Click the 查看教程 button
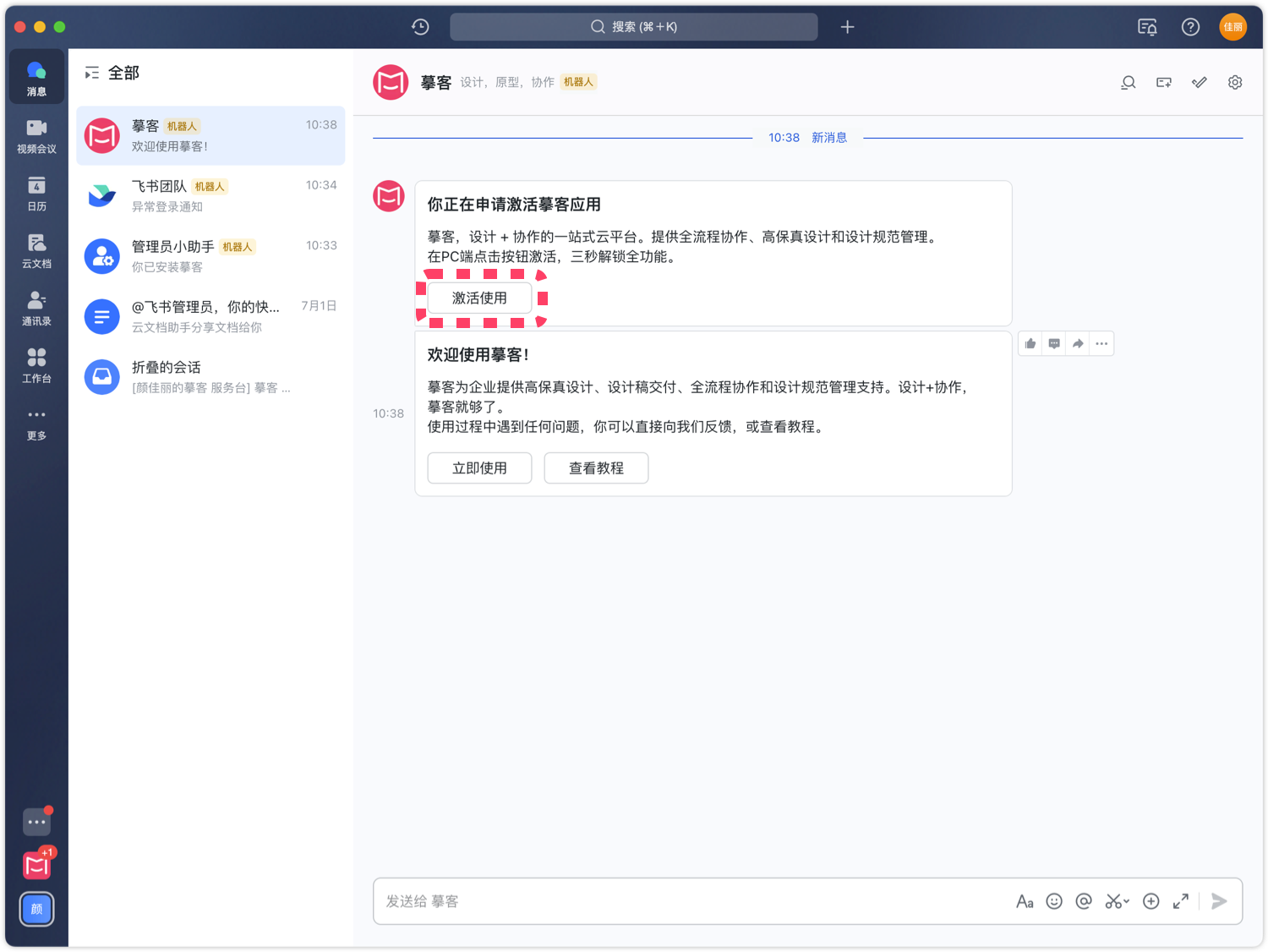Image resolution: width=1268 pixels, height=952 pixels. (596, 468)
